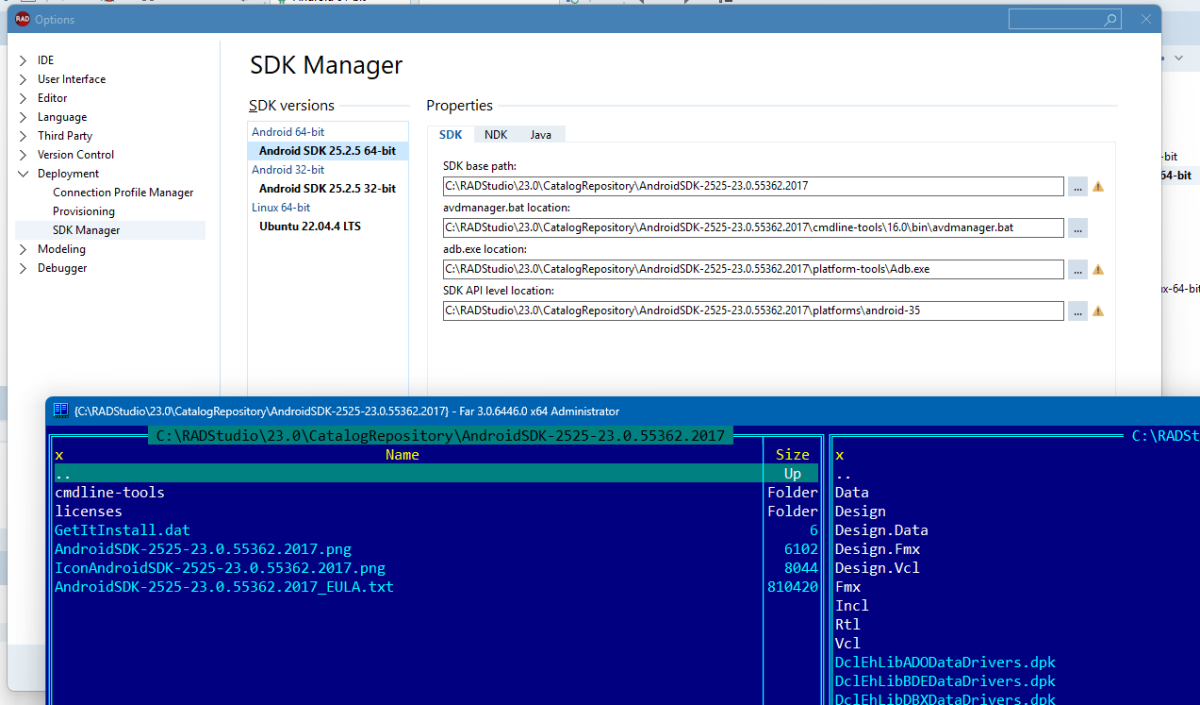
Task: Switch to the SDK tab
Action: 451,134
